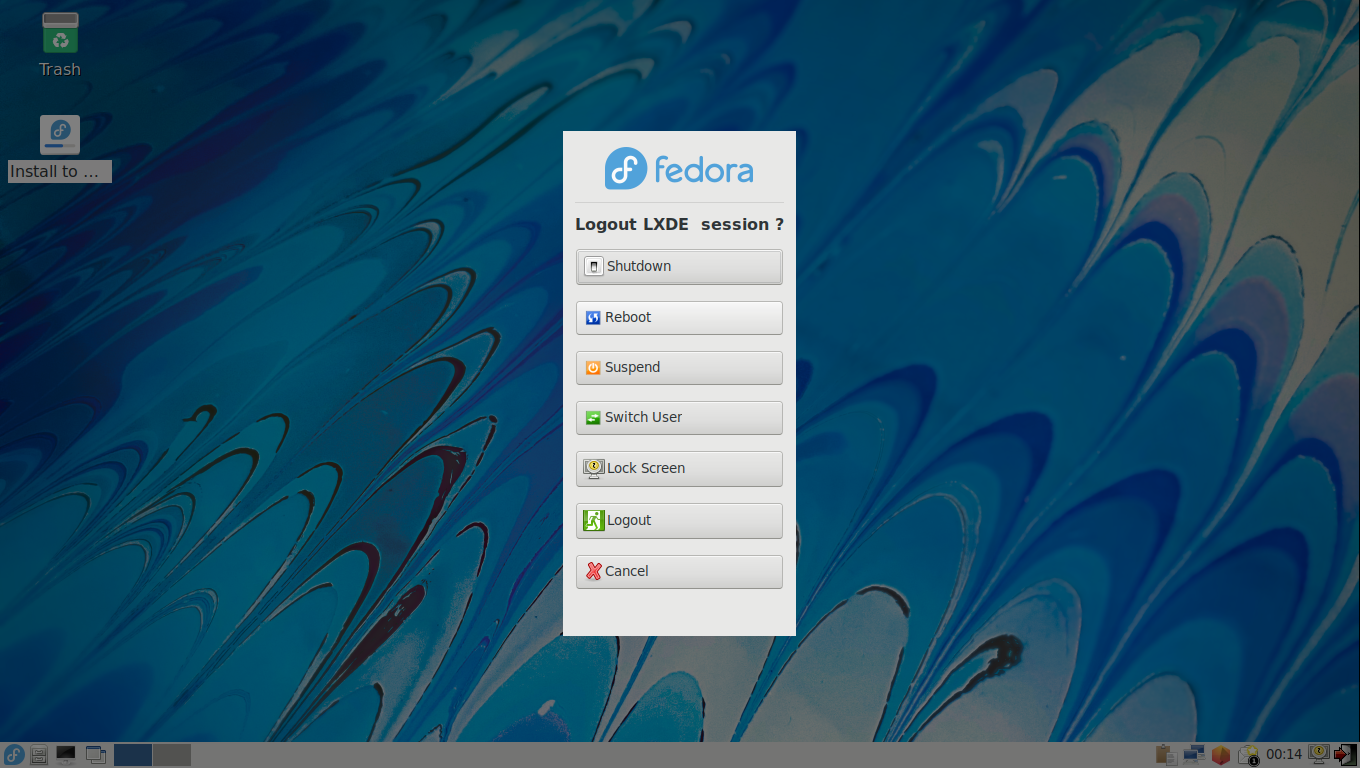This screenshot has width=1360, height=768.
Task: Open the network connections tray icon
Action: [1193, 755]
